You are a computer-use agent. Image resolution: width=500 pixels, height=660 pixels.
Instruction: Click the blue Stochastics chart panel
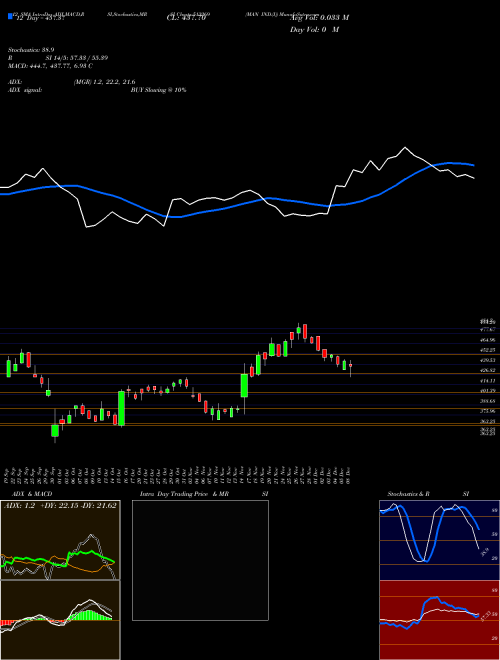pos(439,540)
